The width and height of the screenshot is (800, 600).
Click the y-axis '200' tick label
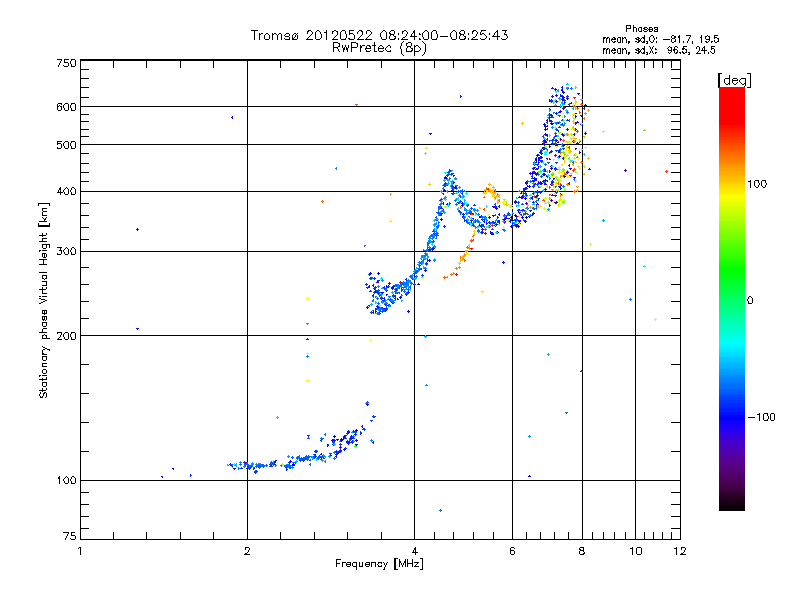point(66,336)
